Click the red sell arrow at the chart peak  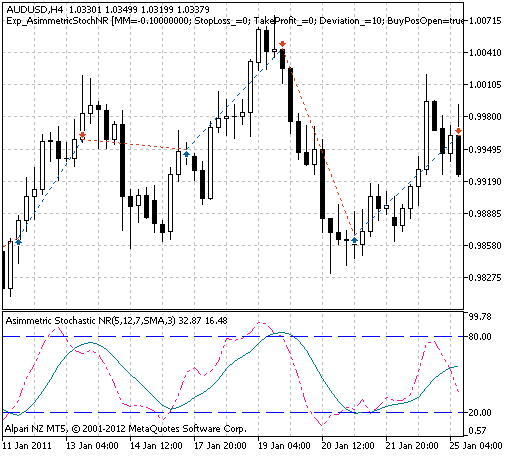click(282, 44)
